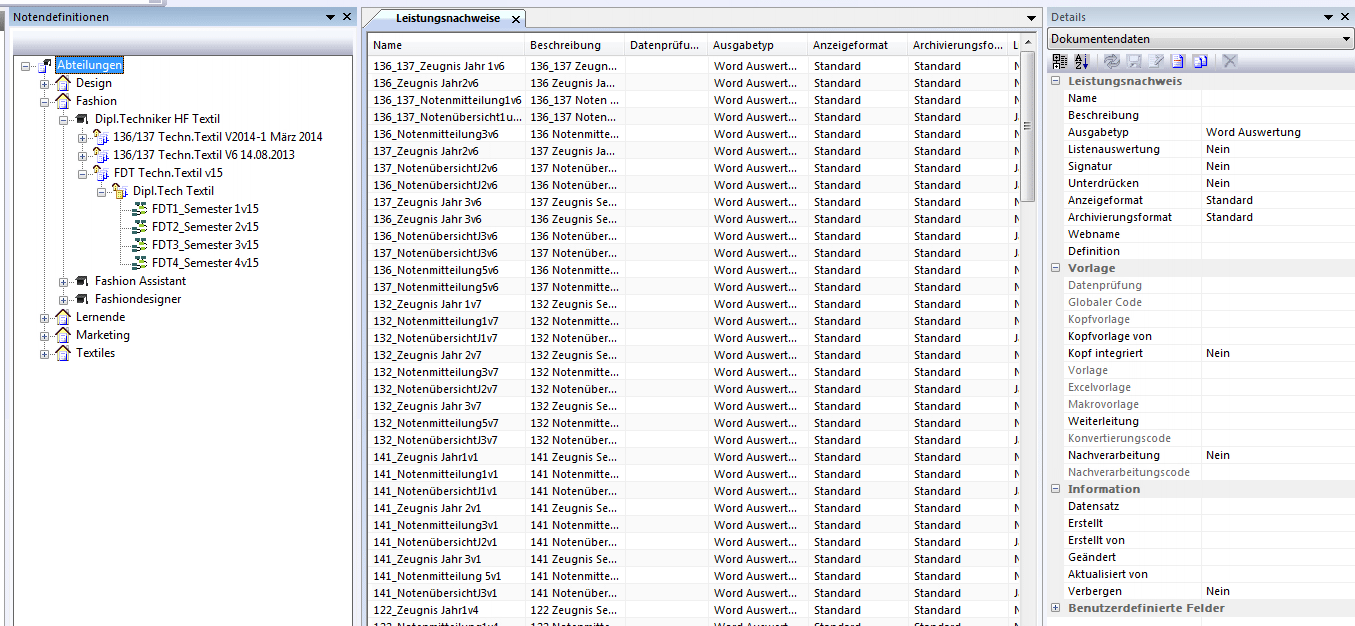Image resolution: width=1355 pixels, height=626 pixels.
Task: Click the new document icon in Details toolbar
Action: [1179, 61]
